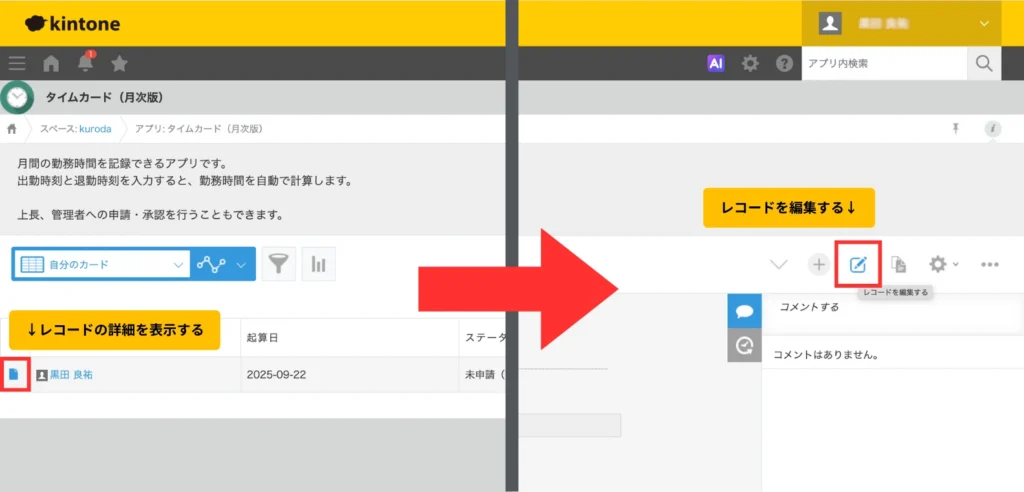The height and width of the screenshot is (492, 1024).
Task: Switch to the change history tab
Action: [x=744, y=345]
